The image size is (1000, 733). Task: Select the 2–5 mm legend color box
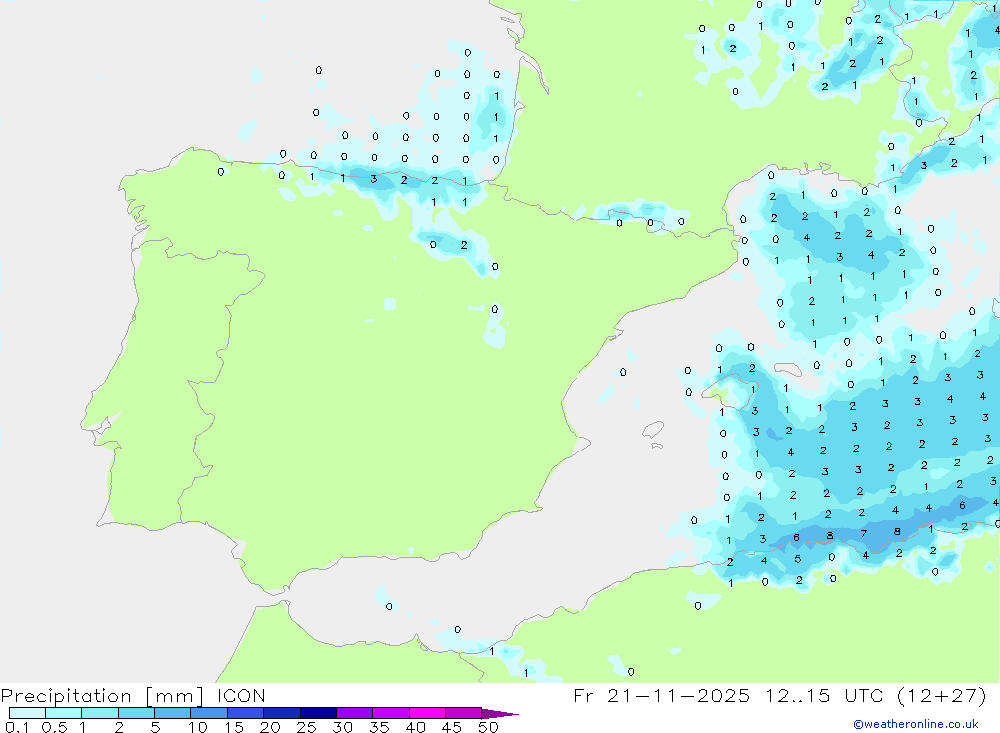pos(136,713)
